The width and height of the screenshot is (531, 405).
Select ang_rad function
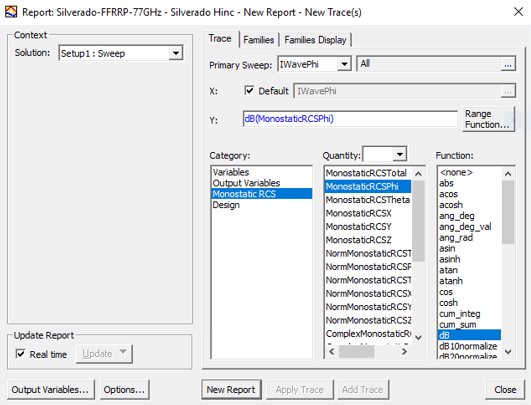[x=469, y=237]
